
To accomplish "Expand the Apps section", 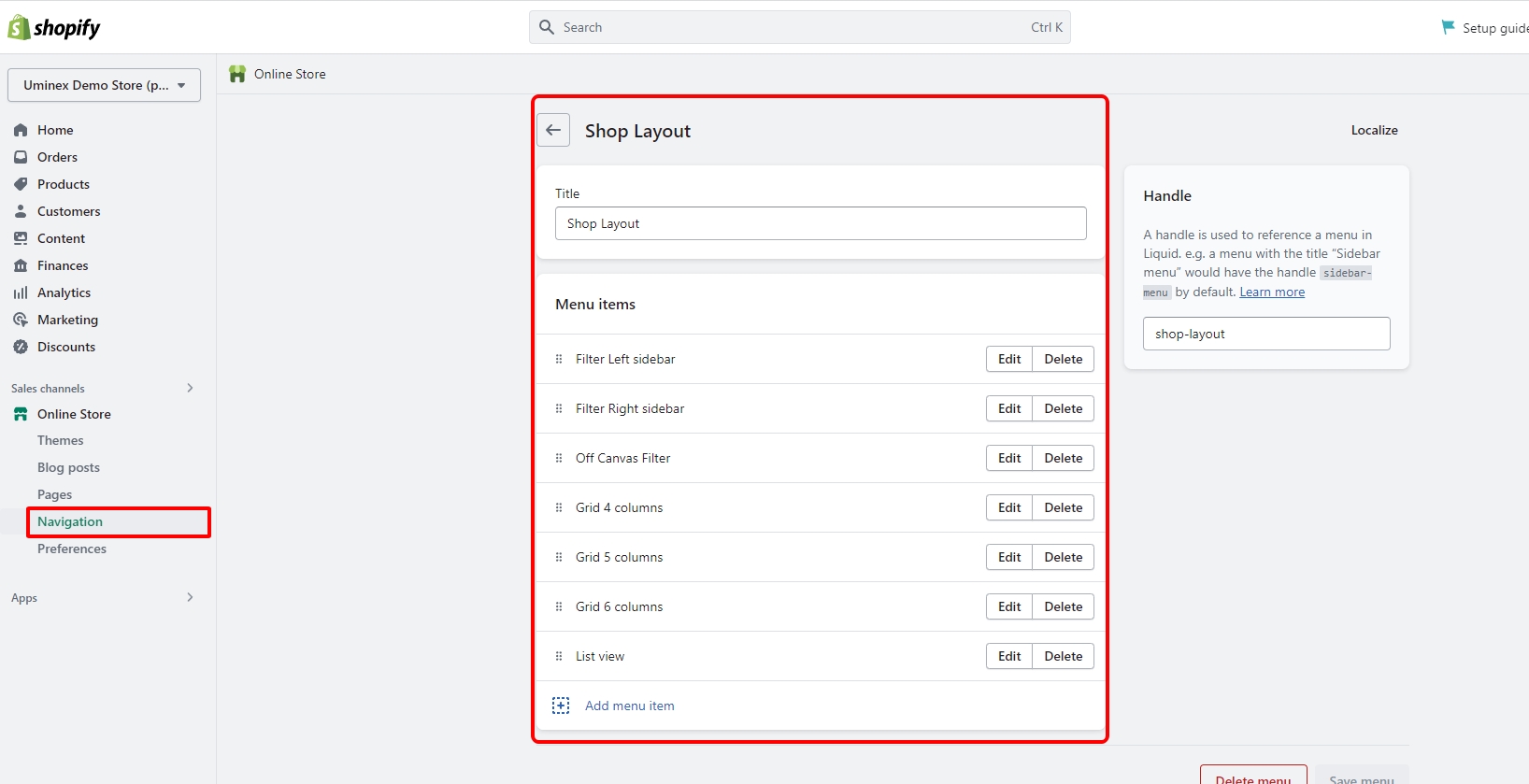I will [x=190, y=597].
